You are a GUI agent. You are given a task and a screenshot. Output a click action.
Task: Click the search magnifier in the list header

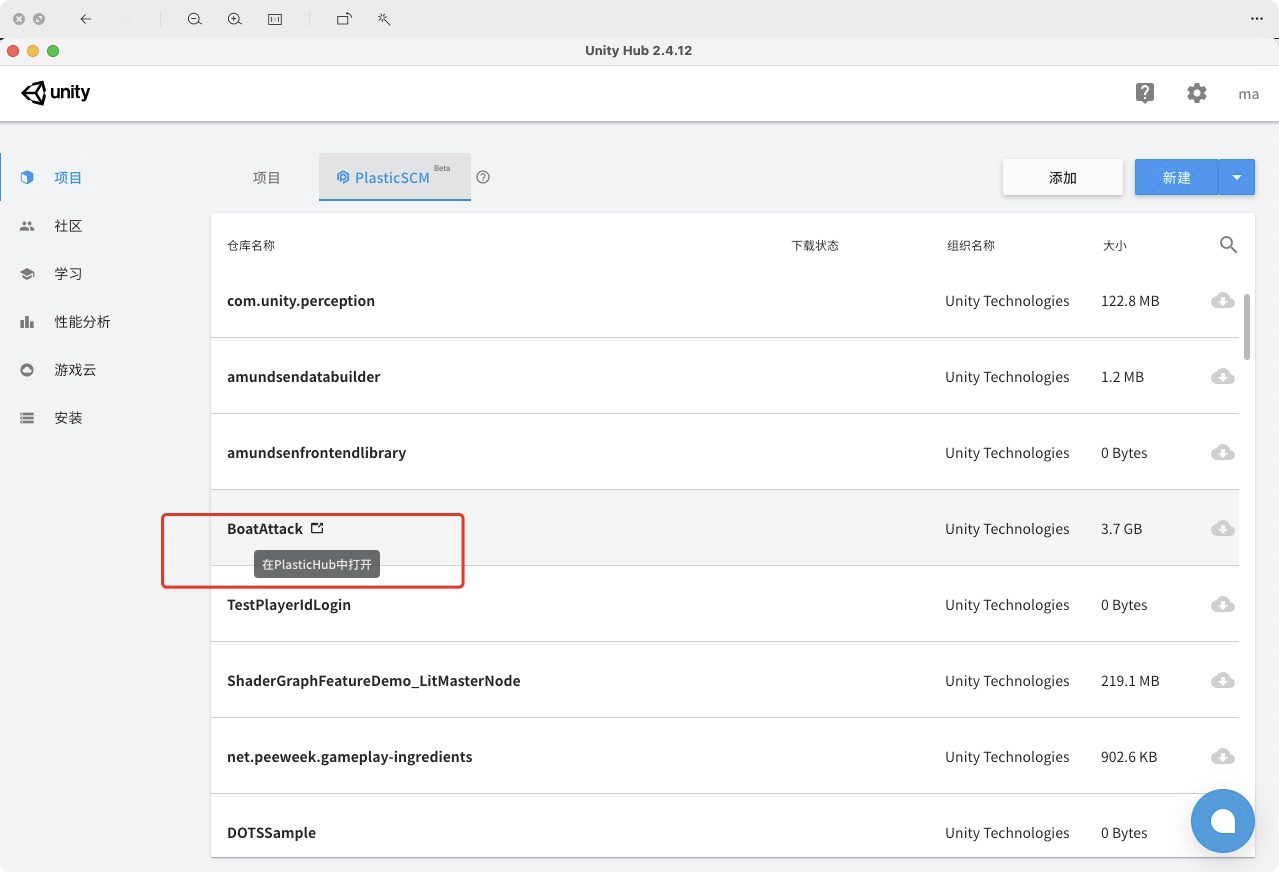[x=1229, y=245]
